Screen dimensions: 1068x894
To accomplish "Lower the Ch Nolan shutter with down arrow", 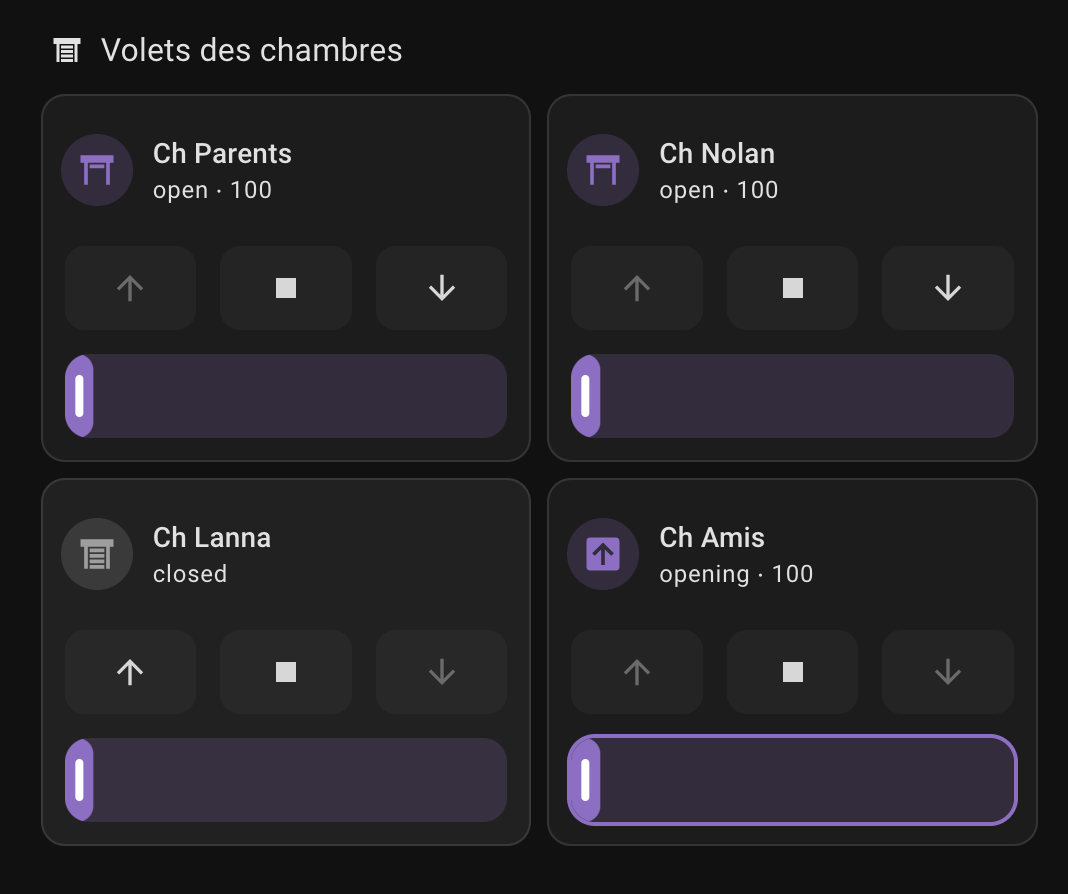I will pyautogui.click(x=947, y=288).
